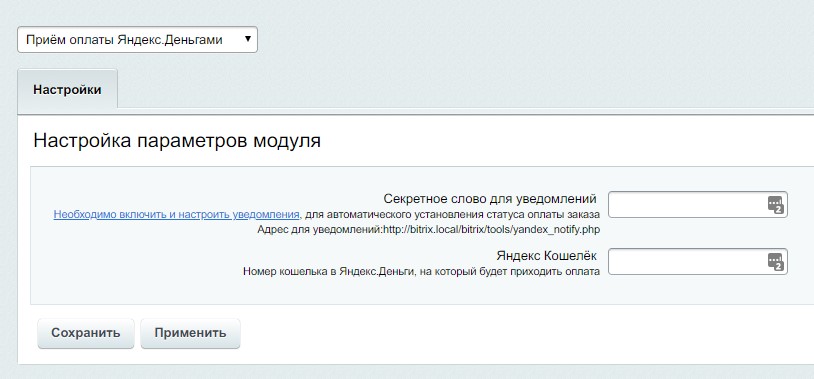Switch to the Настройки tab
Viewport: 814px width, 379px height.
point(67,89)
